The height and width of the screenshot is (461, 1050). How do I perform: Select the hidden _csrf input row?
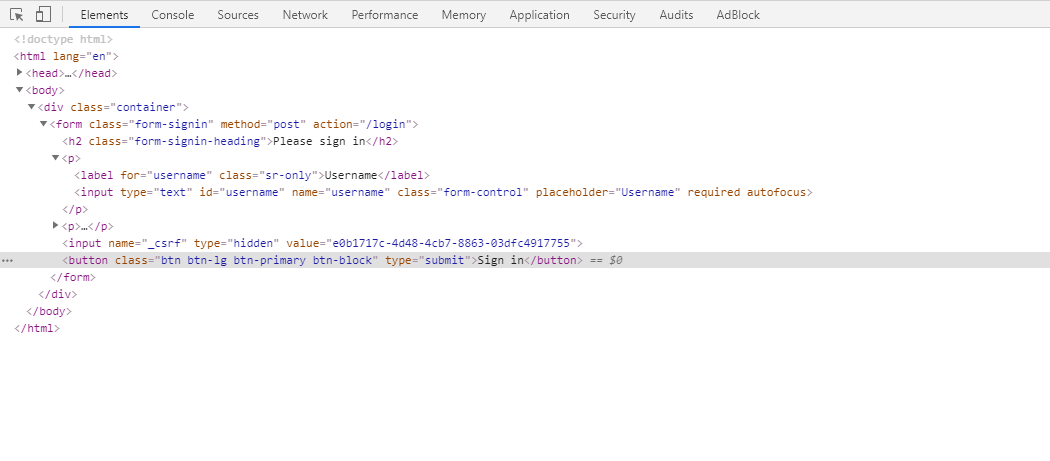[323, 243]
